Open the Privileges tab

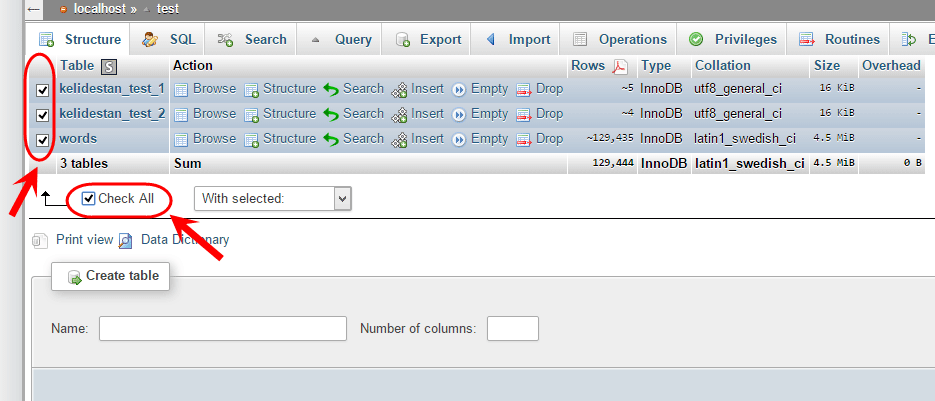coord(733,39)
